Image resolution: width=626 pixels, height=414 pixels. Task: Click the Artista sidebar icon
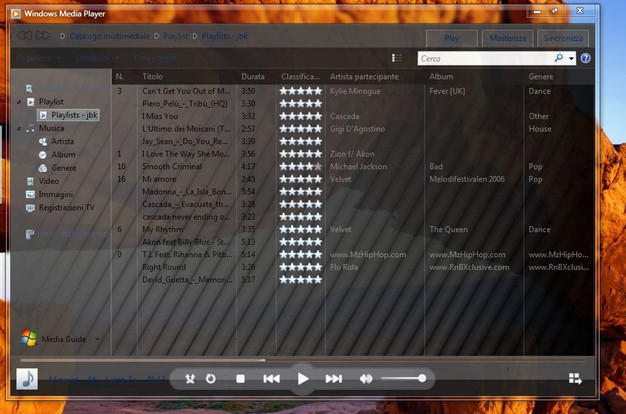(43, 141)
